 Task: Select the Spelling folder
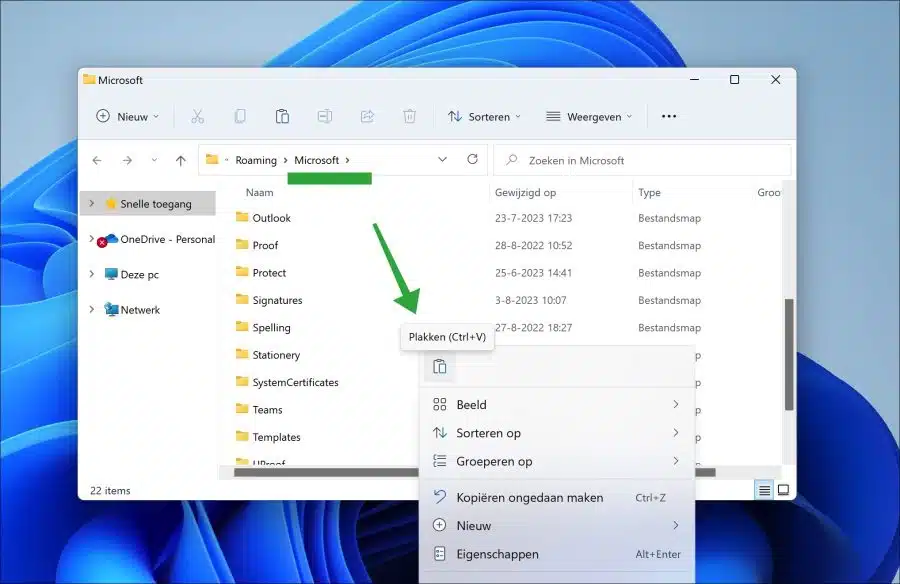tap(271, 327)
